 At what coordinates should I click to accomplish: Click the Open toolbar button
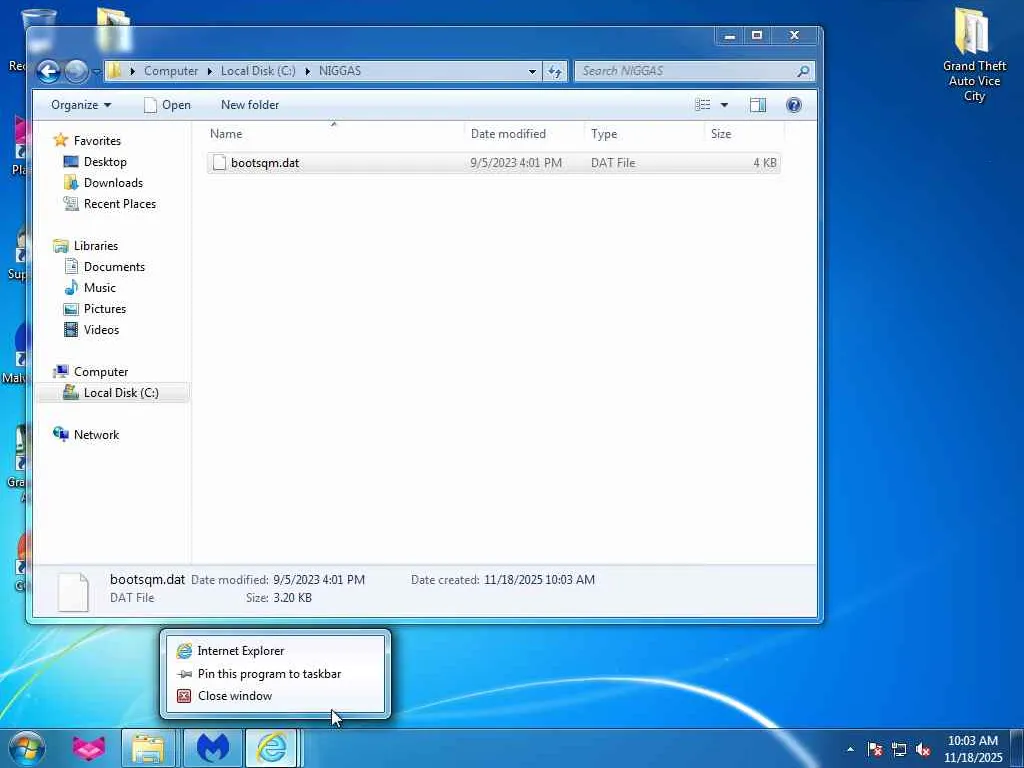click(167, 104)
